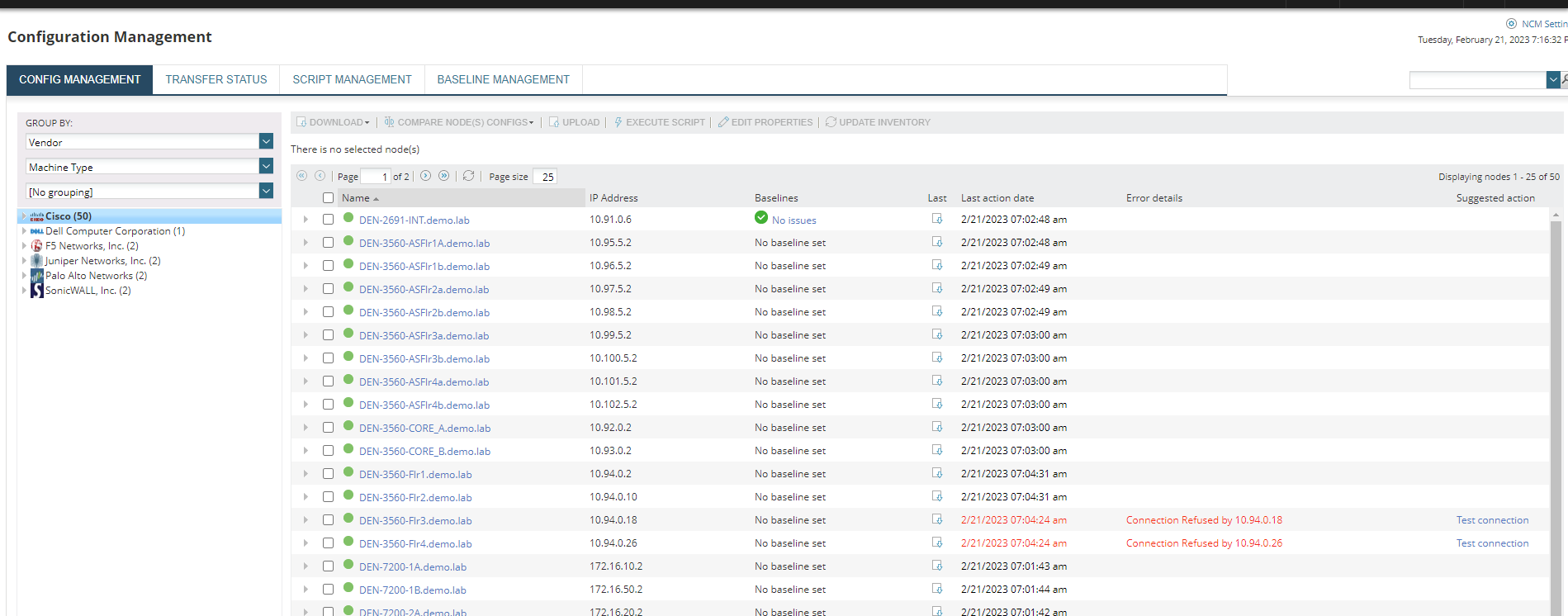
Task: Check the DEN-7200-1B.demo.lab row
Action: (328, 590)
